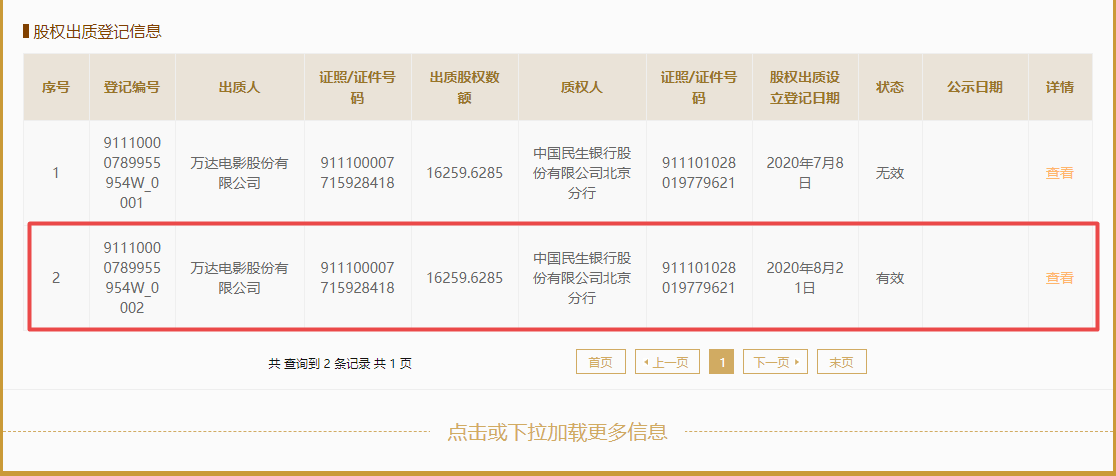Click the 股权出质设立登记日期 column header
Image resolution: width=1116 pixels, height=476 pixels.
(x=805, y=88)
